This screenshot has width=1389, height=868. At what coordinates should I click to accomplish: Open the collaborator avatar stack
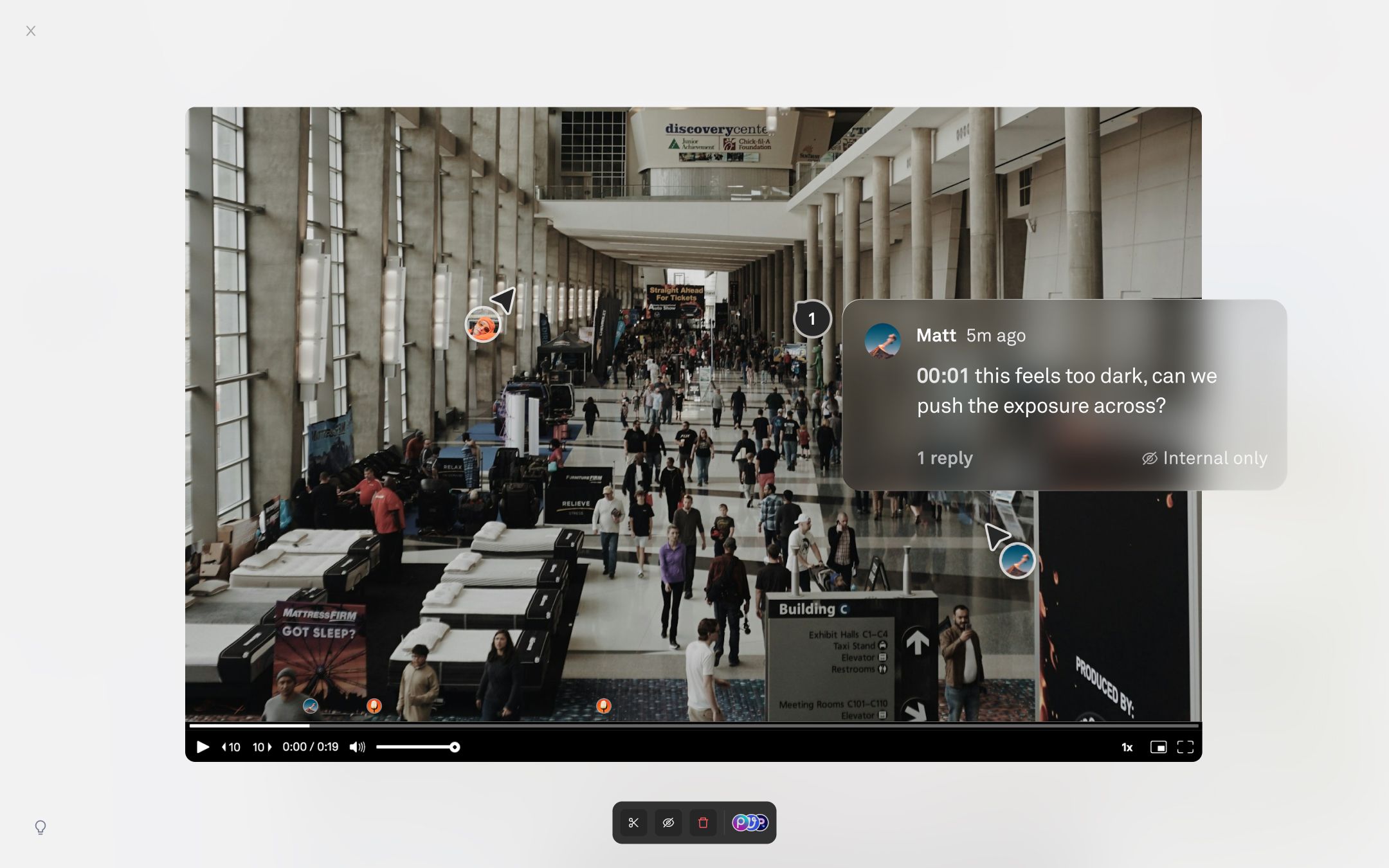pos(749,822)
